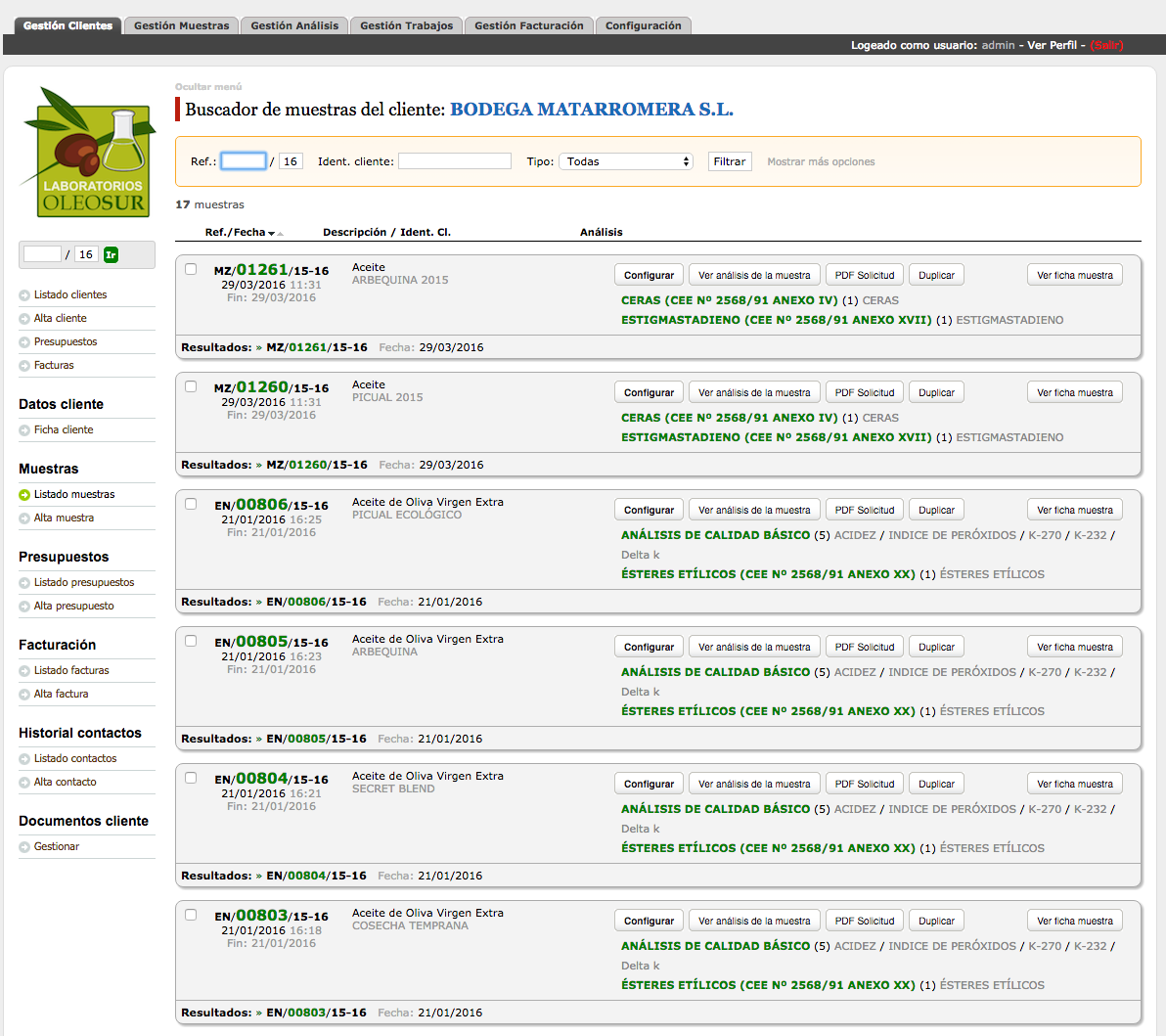Click Ver análisis de la muestra for MZ/01260

pos(754,392)
